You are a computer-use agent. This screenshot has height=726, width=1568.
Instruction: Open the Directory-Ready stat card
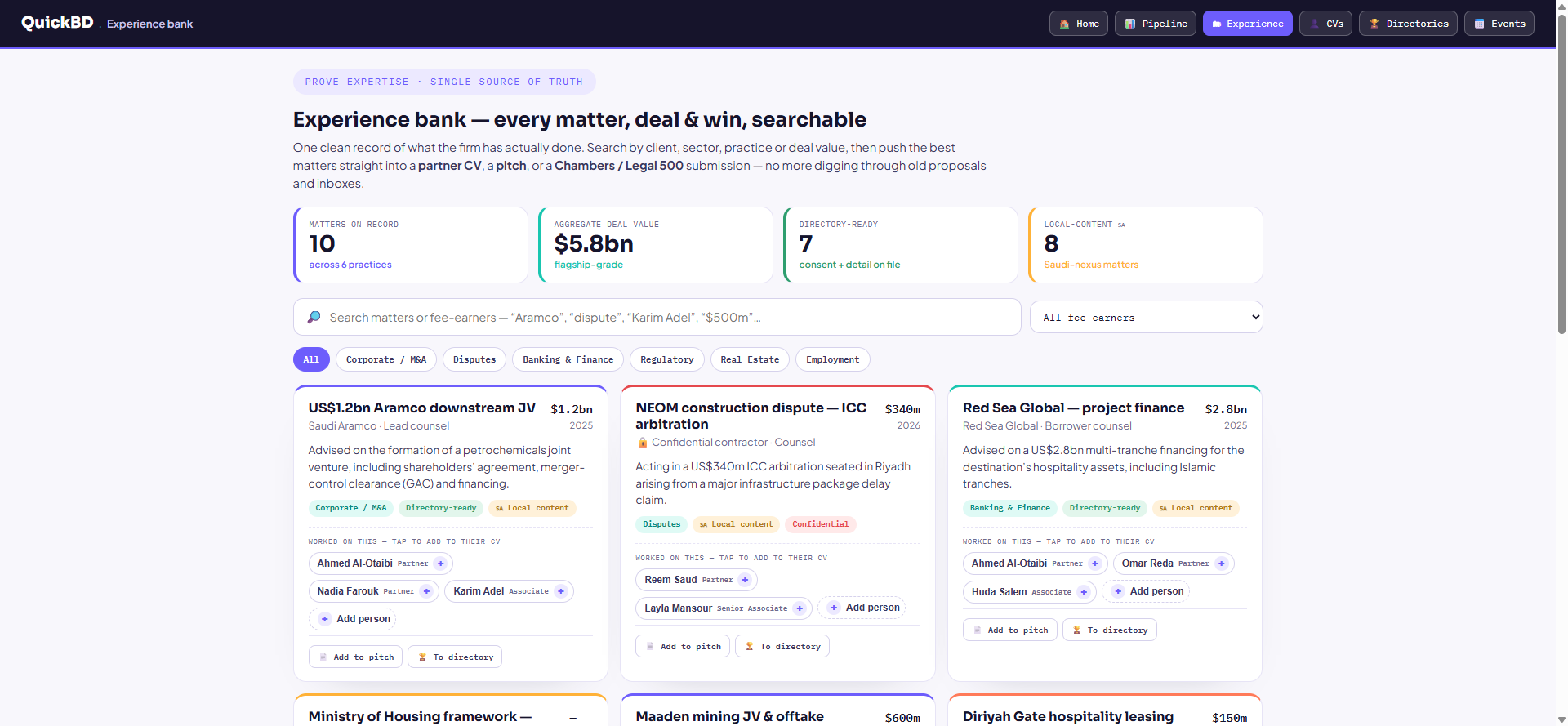901,245
